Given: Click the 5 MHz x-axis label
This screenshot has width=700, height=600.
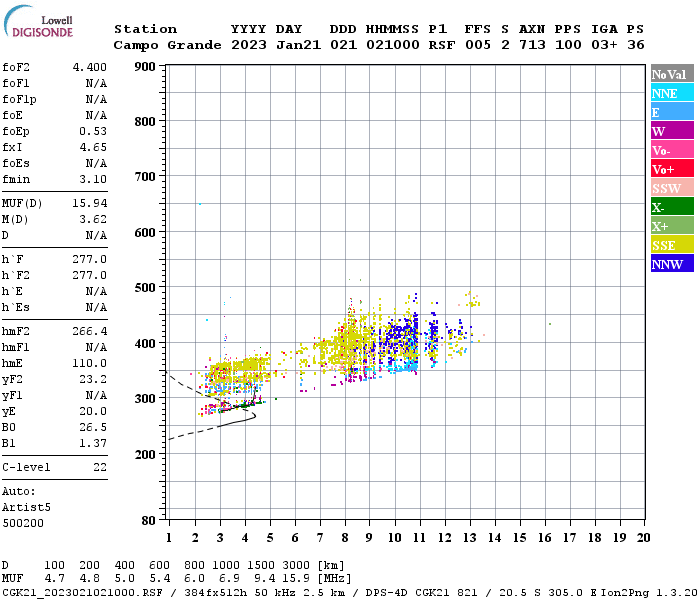Looking at the screenshot, I should tap(270, 538).
